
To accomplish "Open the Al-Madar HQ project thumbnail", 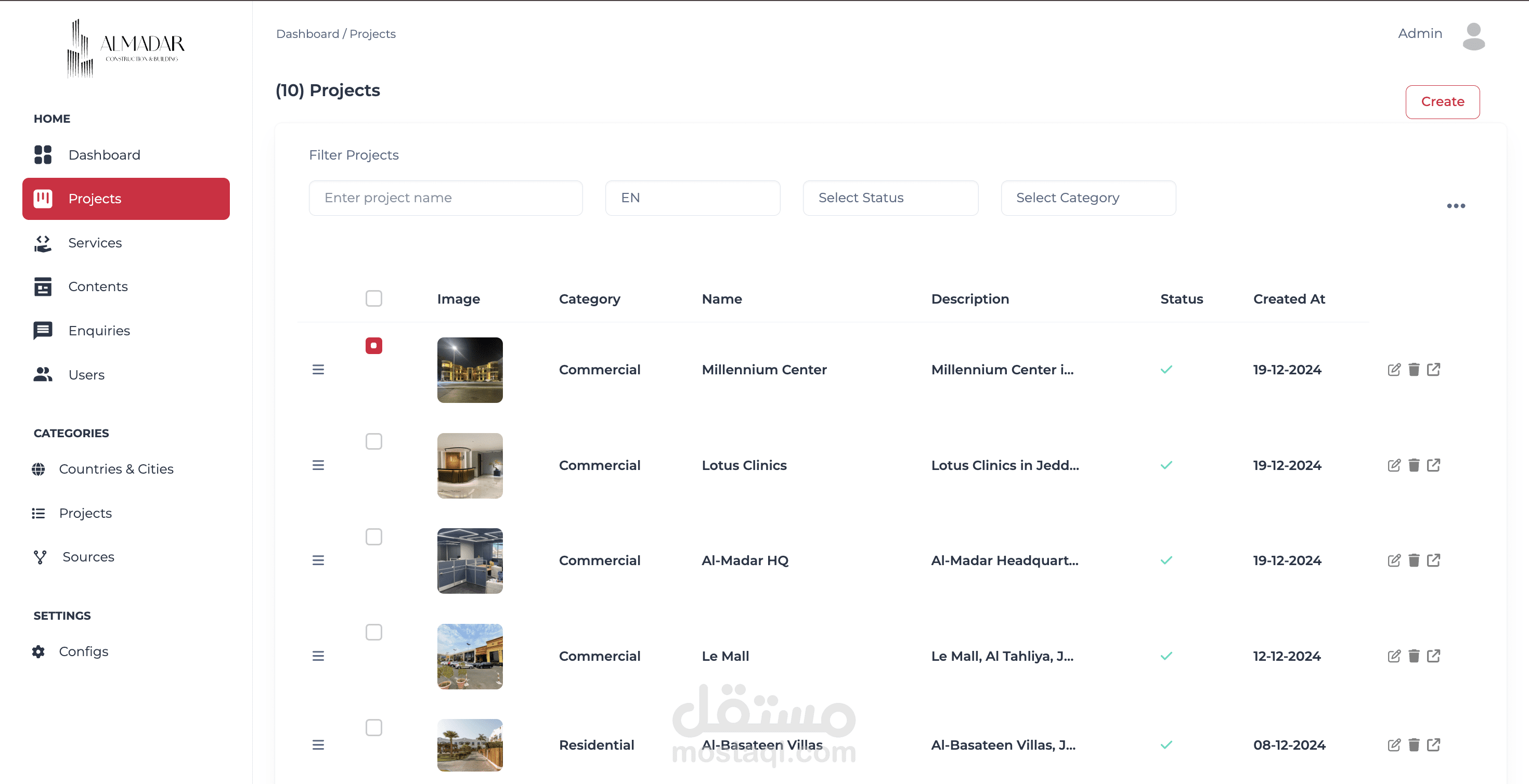I will (x=470, y=560).
